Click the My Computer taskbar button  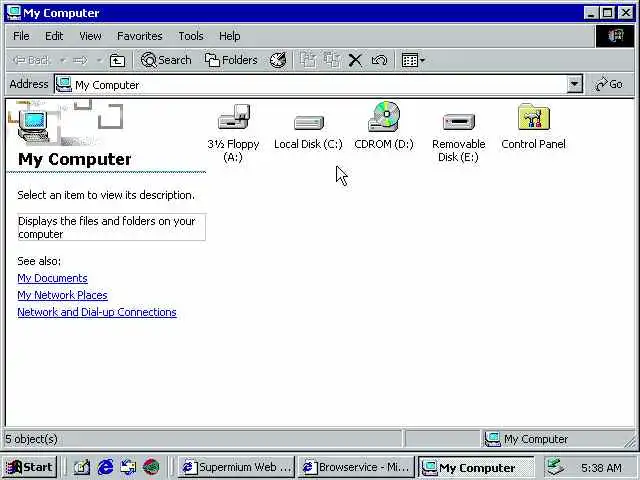pos(476,467)
